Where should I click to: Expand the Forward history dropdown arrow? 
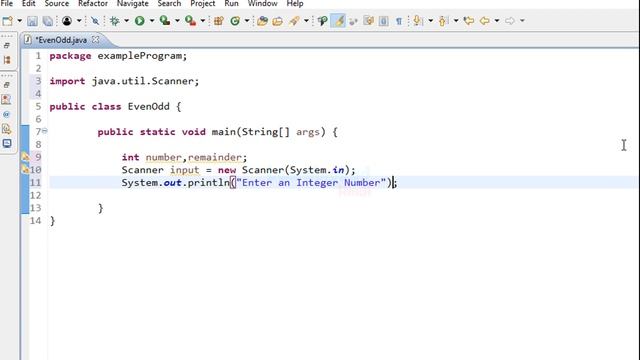[x=522, y=21]
